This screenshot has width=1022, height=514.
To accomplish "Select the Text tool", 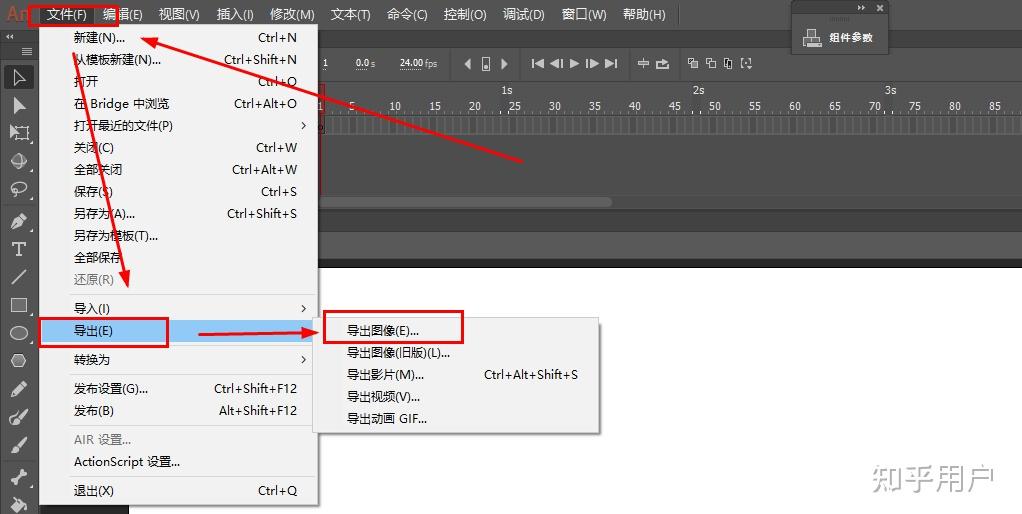I will [19, 249].
